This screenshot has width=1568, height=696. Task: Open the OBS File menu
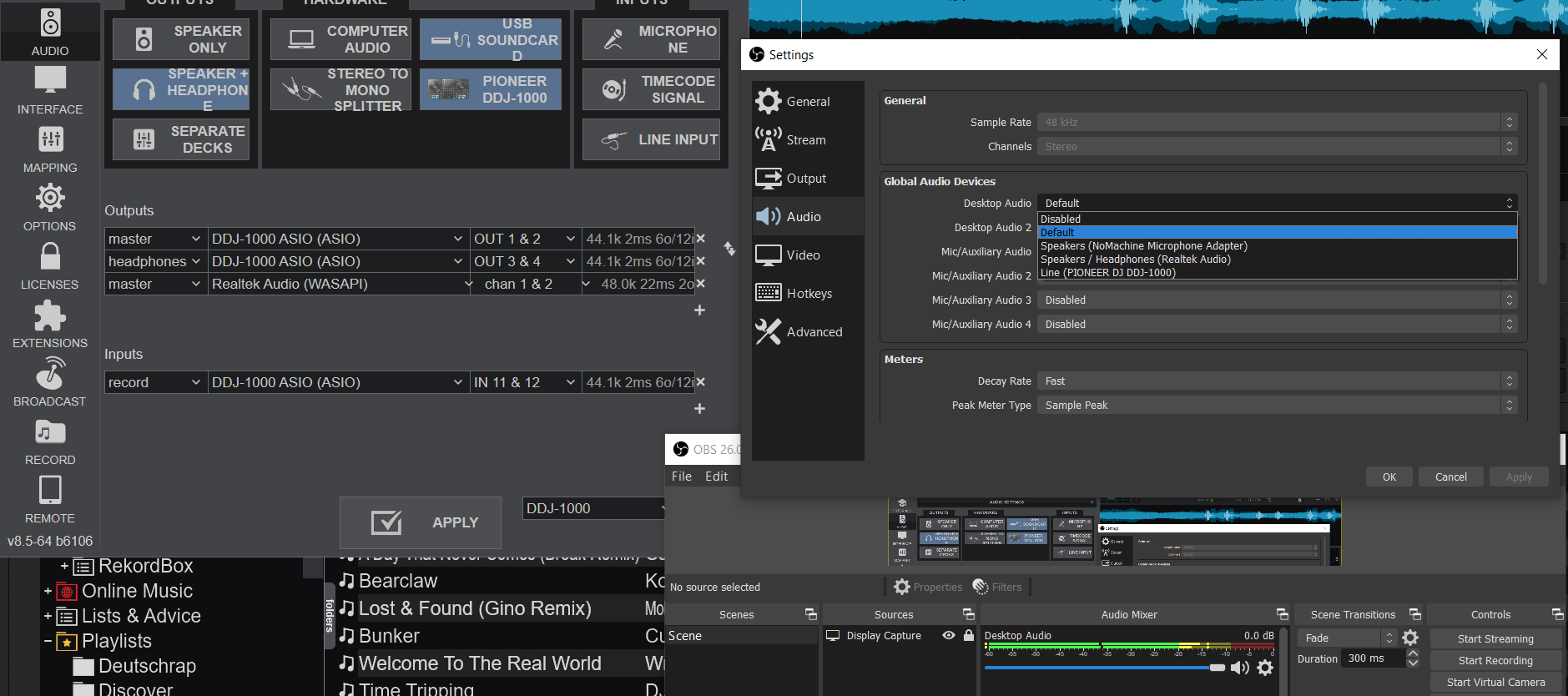682,477
